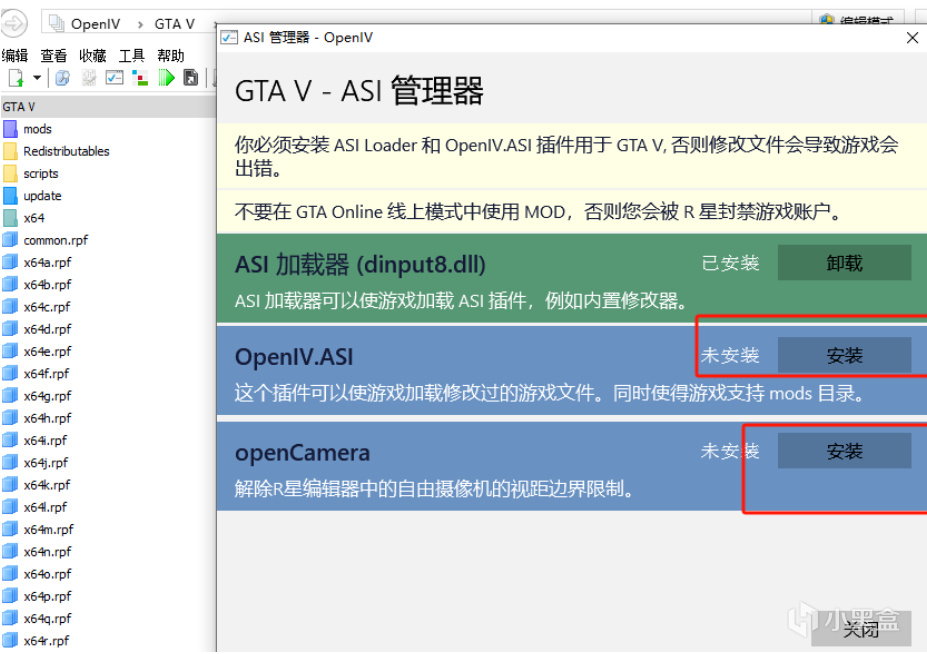Click the mods folder icon
927x654 pixels.
(10, 129)
